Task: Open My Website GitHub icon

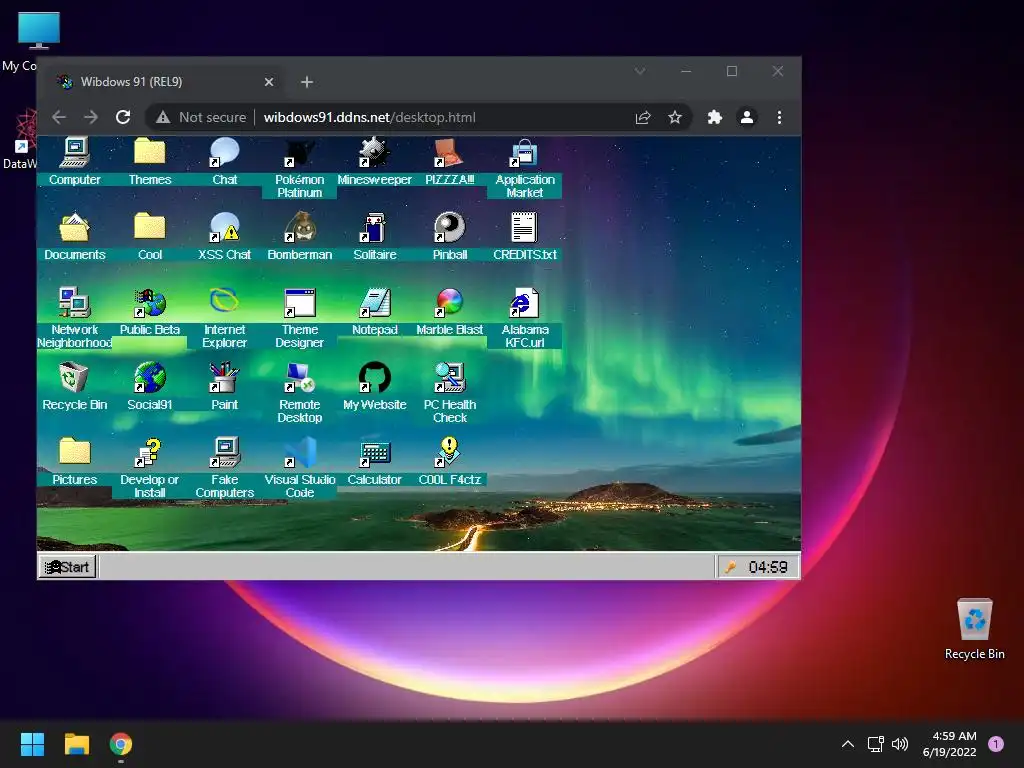Action: pos(375,387)
